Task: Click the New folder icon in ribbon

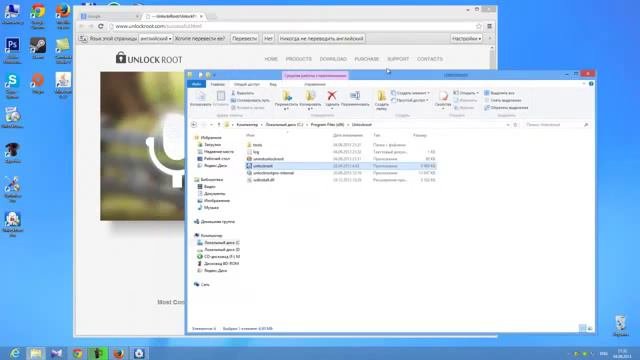Action: [381, 96]
